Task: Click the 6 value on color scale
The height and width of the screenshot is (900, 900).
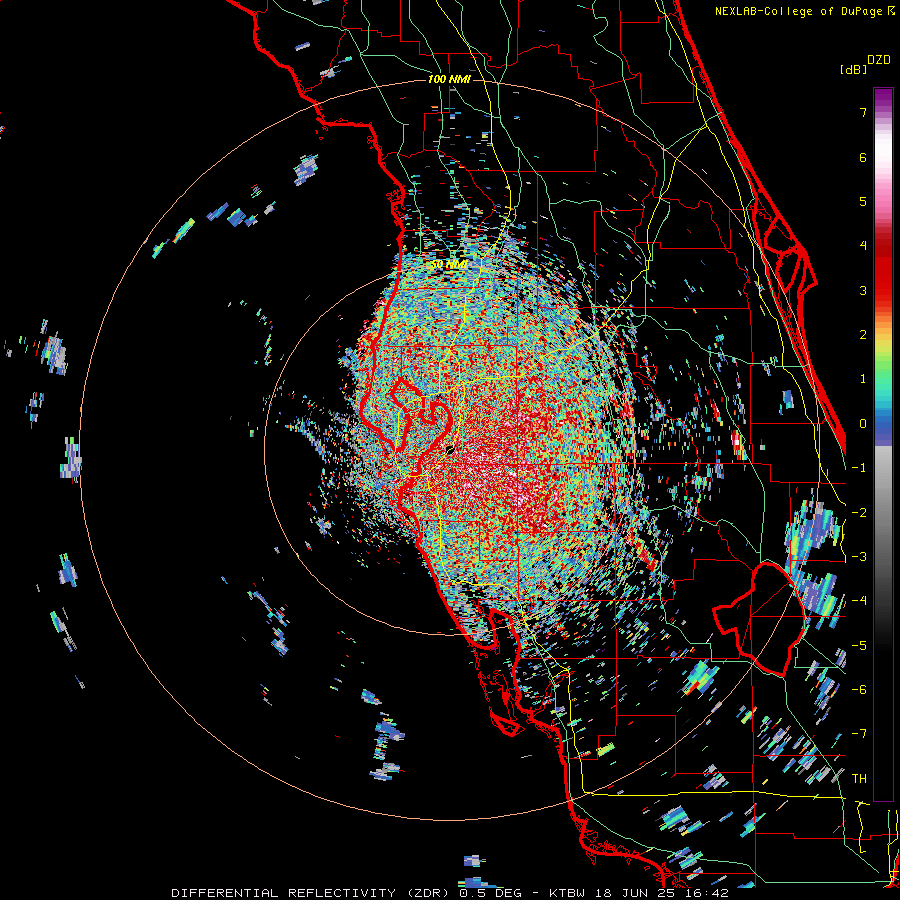Action: point(863,157)
